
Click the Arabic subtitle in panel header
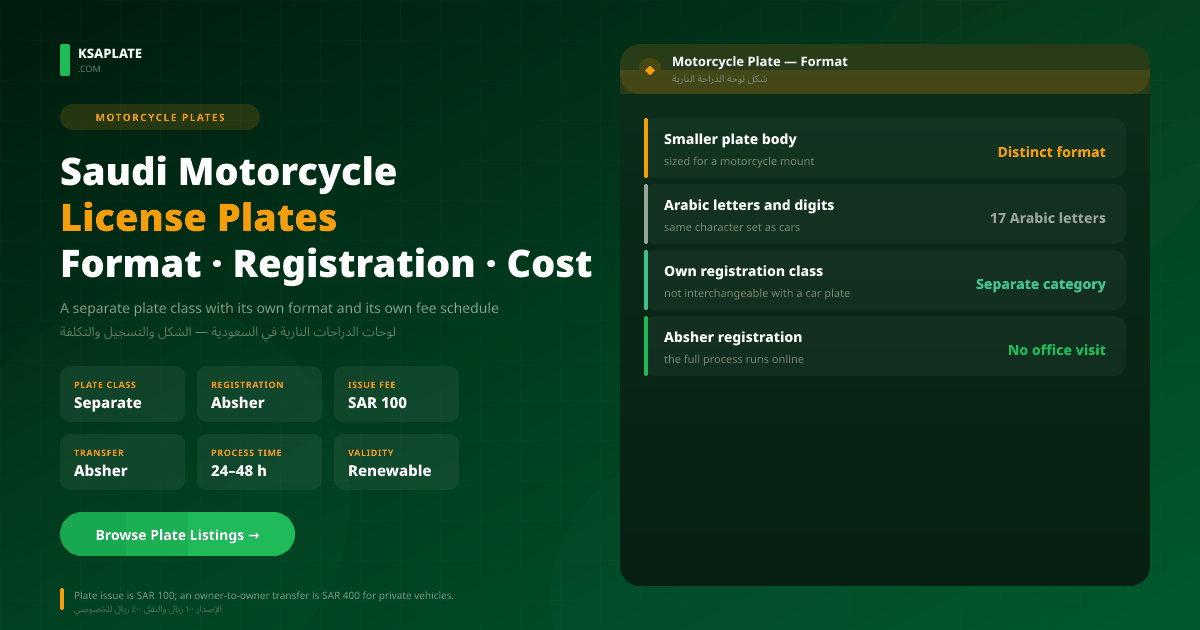pyautogui.click(x=720, y=79)
